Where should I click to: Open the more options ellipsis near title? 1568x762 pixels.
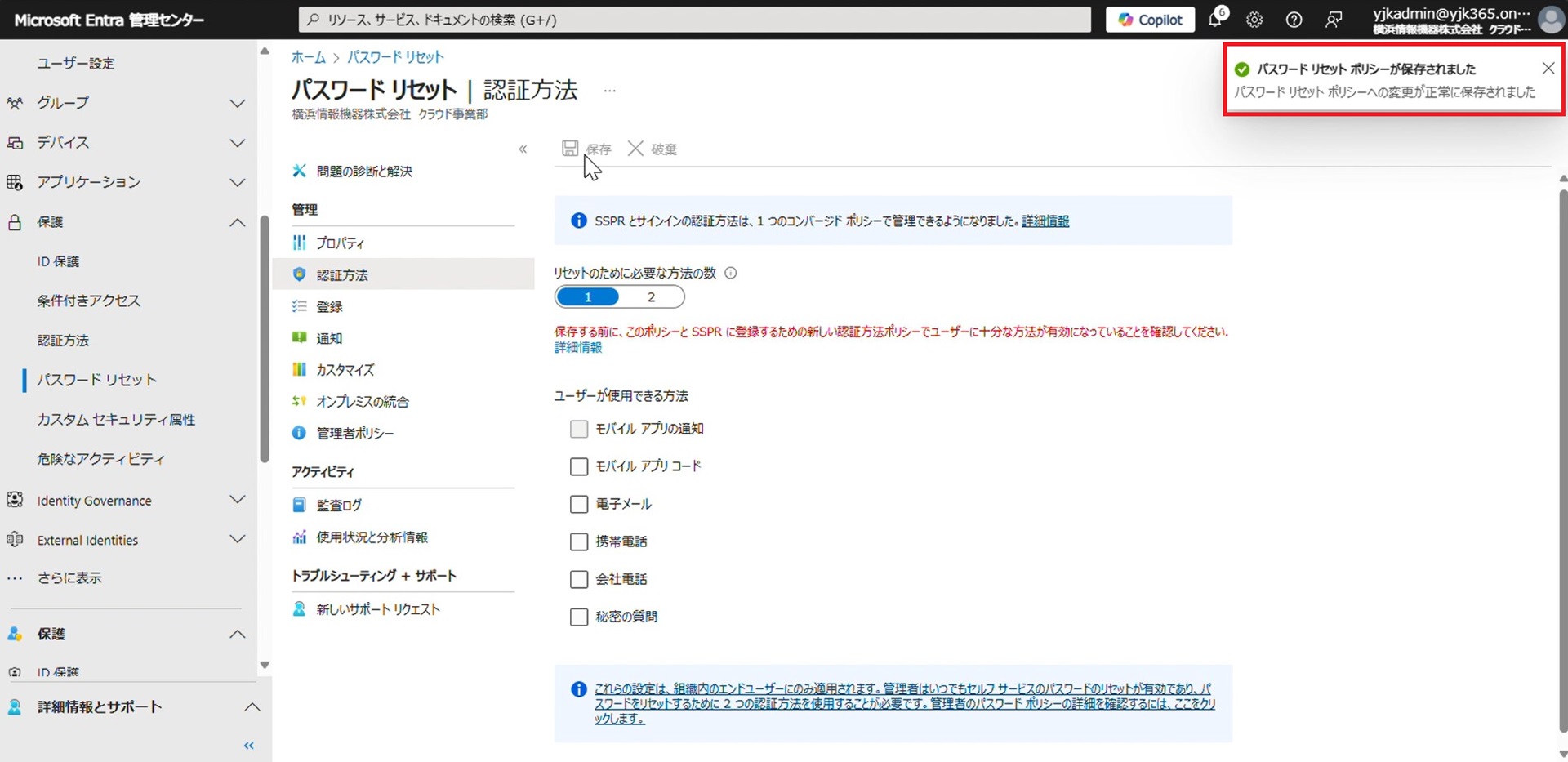coord(609,91)
